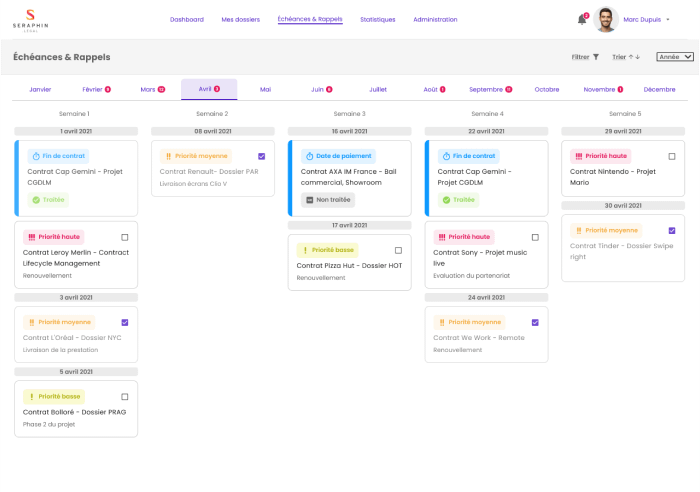Switch to the Mars tab
The width and height of the screenshot is (700, 492).
[x=153, y=89]
